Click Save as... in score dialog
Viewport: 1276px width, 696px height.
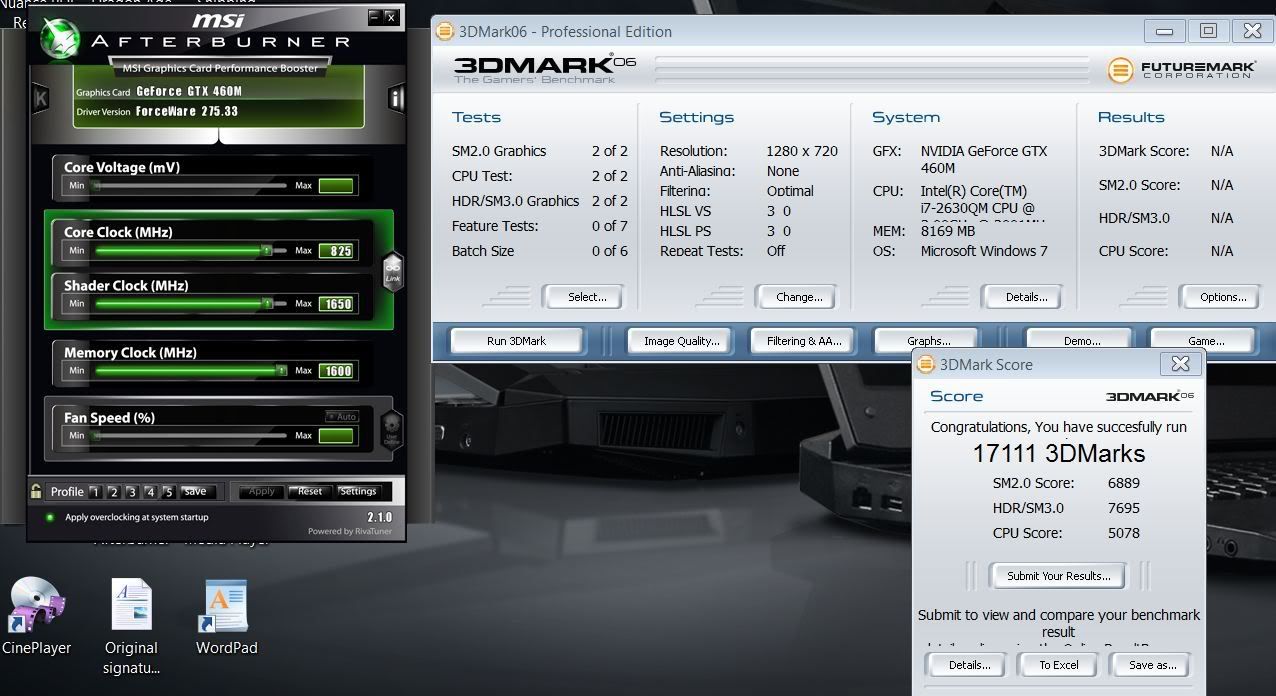[x=1152, y=665]
